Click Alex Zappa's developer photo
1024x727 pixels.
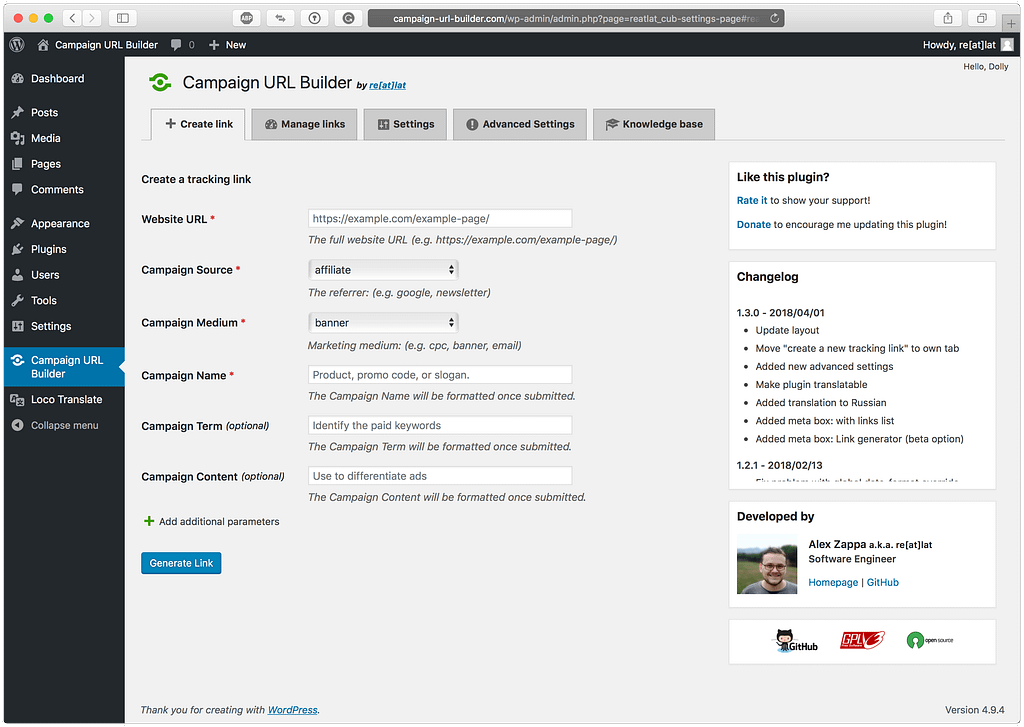[767, 564]
